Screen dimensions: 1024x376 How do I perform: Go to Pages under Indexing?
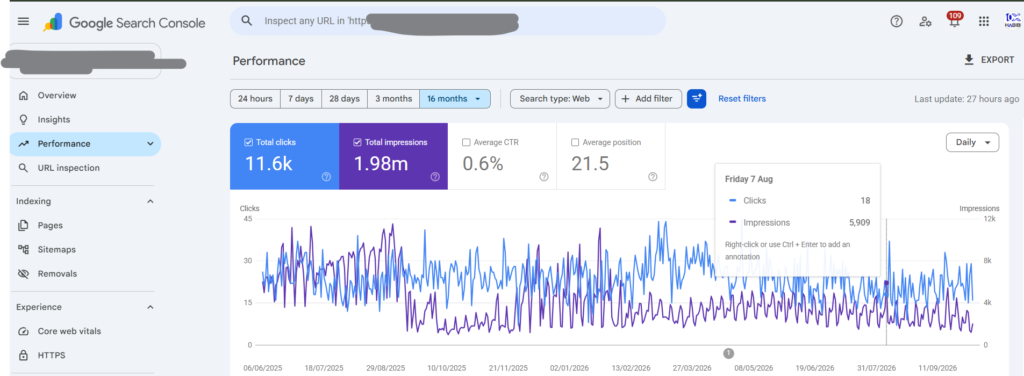coord(85,225)
